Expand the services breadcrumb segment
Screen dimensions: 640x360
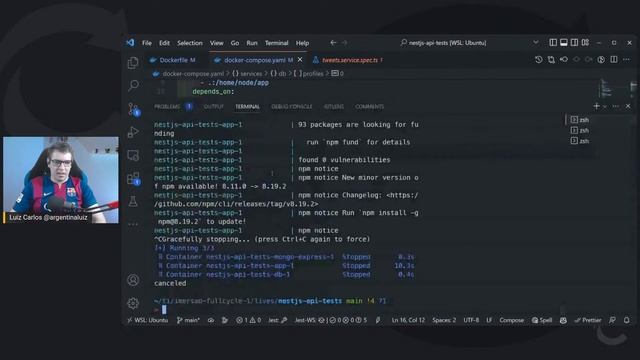[247, 73]
